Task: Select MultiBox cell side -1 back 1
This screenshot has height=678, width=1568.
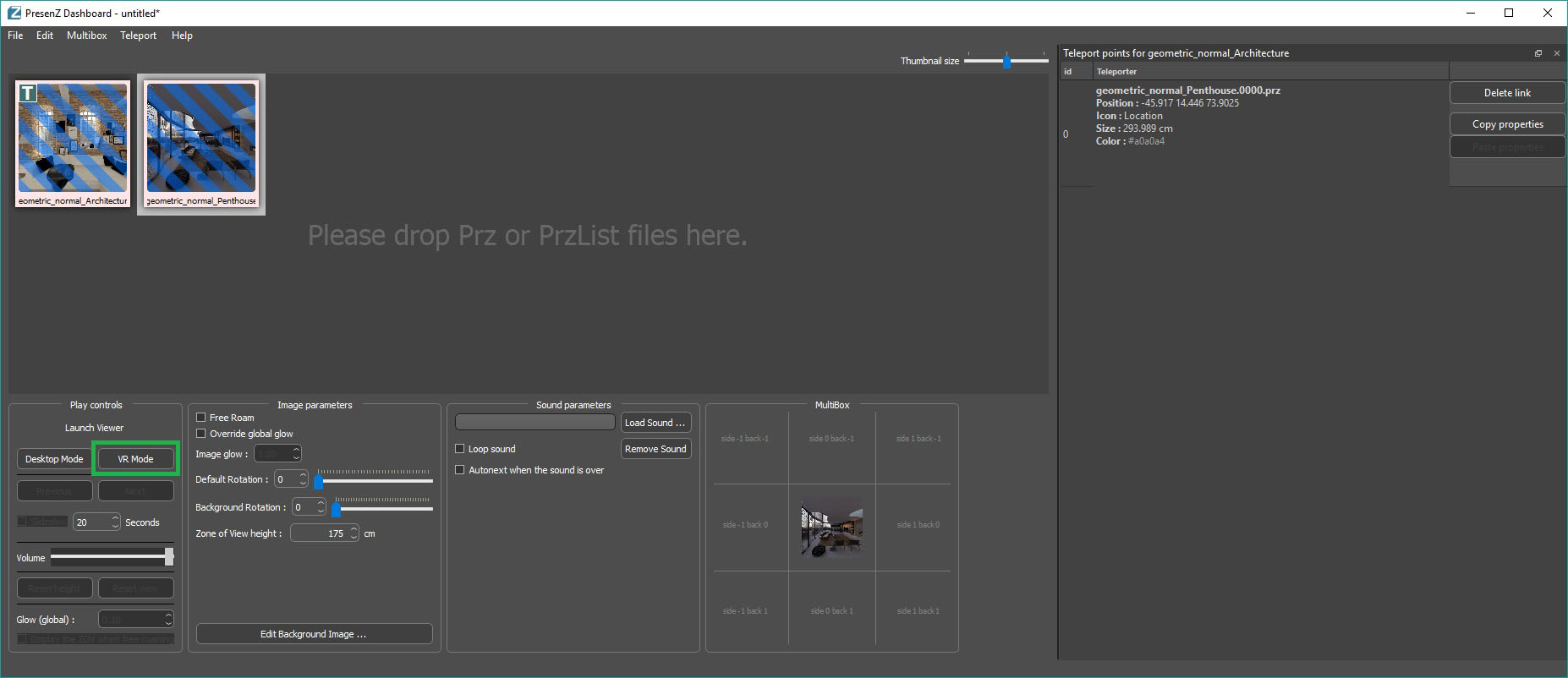Action: (745, 611)
